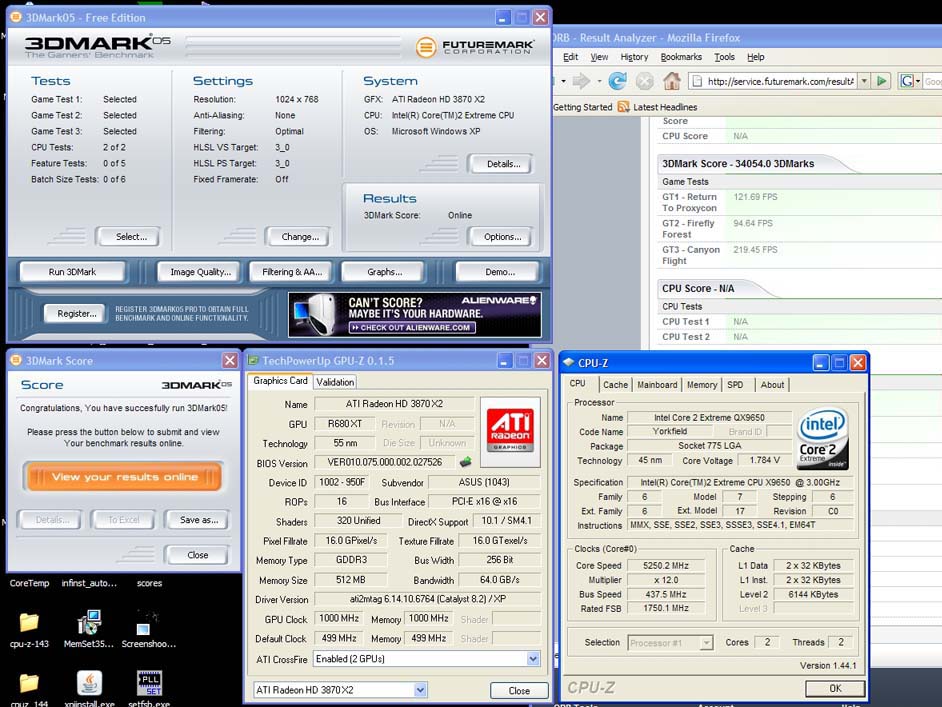
Task: Click Firefox forward navigation arrow
Action: 580,80
